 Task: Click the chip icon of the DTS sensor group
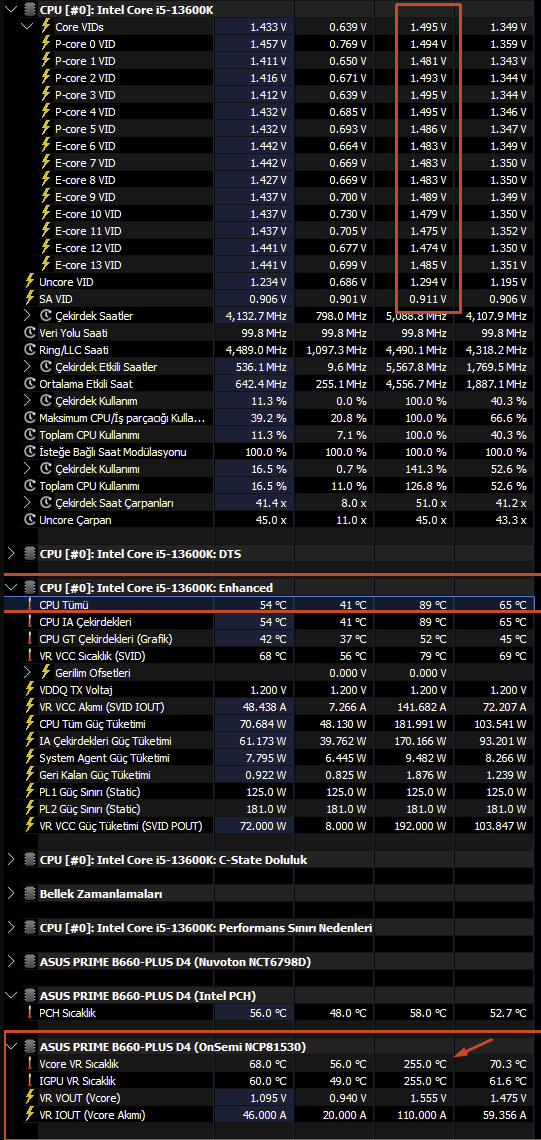[x=30, y=554]
